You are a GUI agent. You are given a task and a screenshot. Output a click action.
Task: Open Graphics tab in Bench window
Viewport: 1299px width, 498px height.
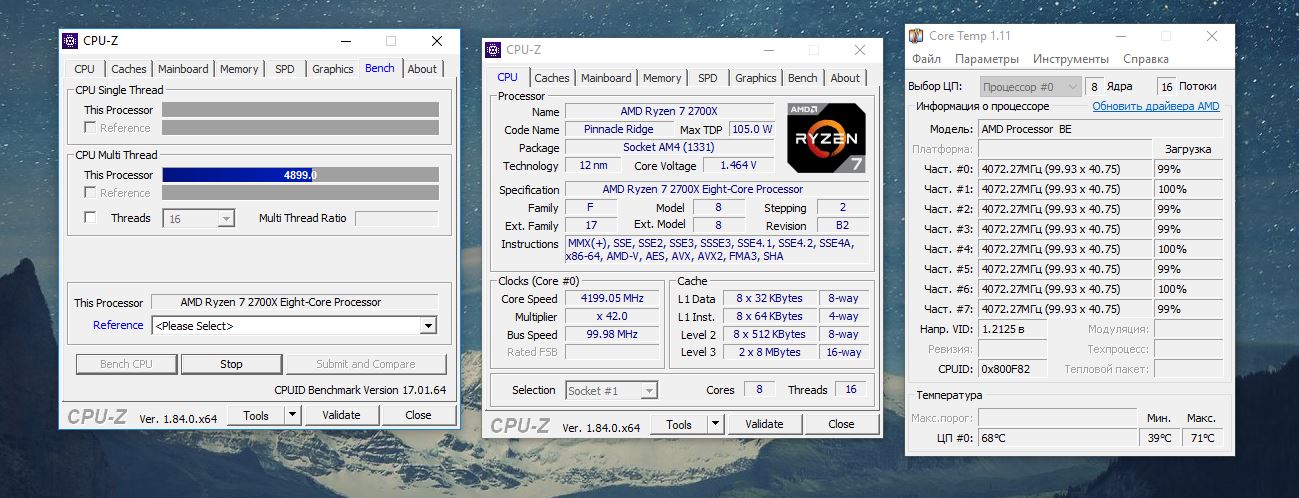(x=333, y=69)
